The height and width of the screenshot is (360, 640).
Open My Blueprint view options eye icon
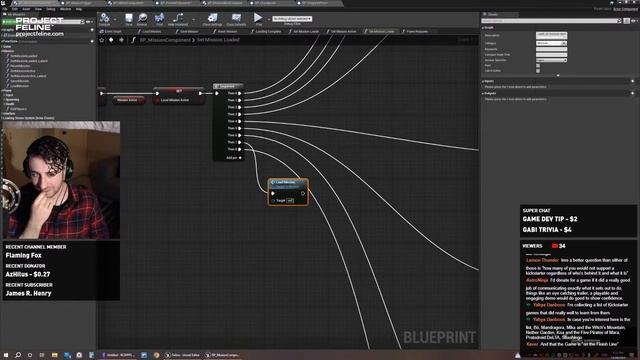click(89, 22)
